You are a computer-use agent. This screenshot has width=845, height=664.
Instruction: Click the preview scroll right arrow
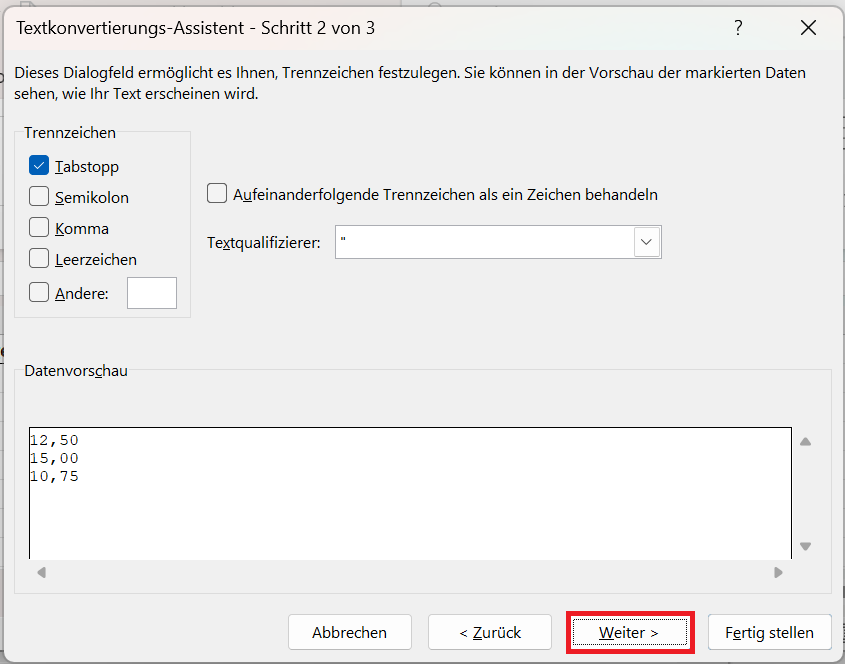[778, 572]
